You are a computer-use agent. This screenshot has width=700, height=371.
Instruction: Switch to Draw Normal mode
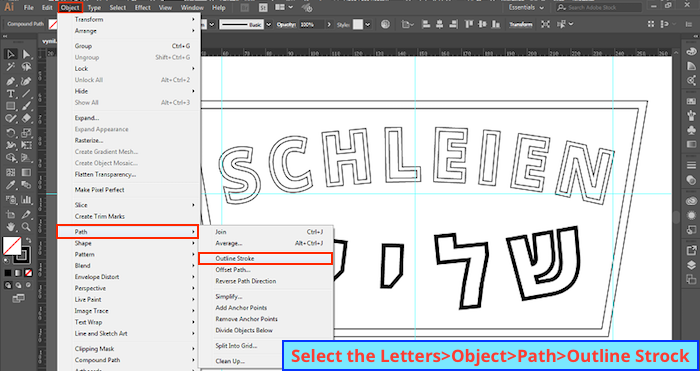point(8,285)
